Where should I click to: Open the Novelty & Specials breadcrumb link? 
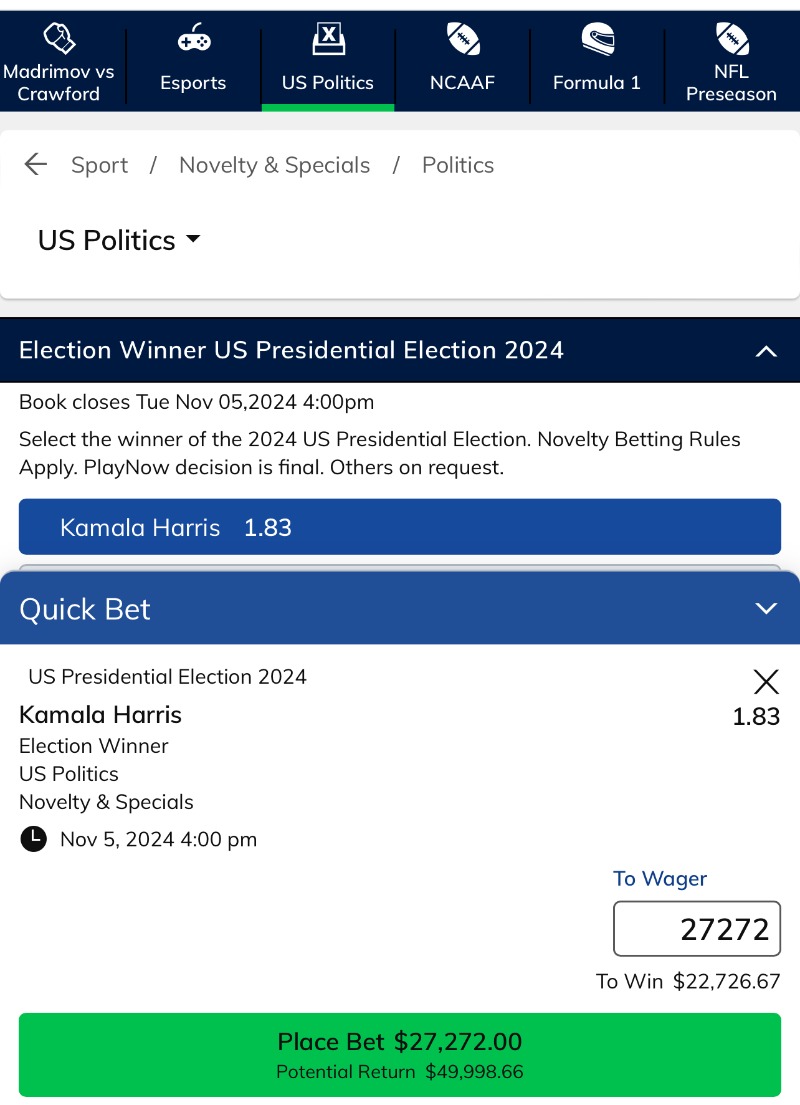[x=274, y=165]
